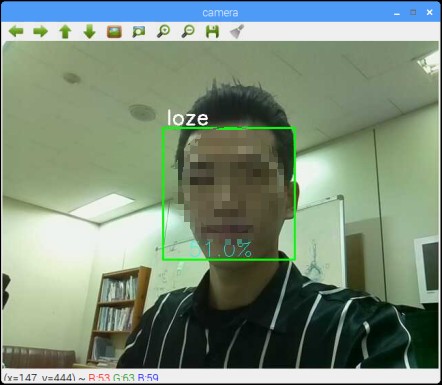Pan the image down with the down arrow
442x385 pixels.
point(90,32)
